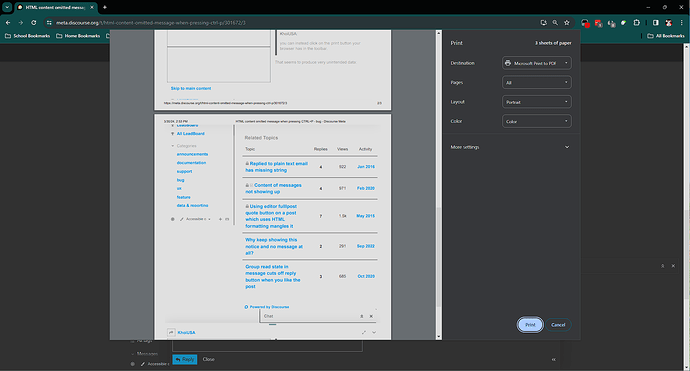690x371 pixels.
Task: Open the third extension icon beside the red one
Action: tap(611, 23)
